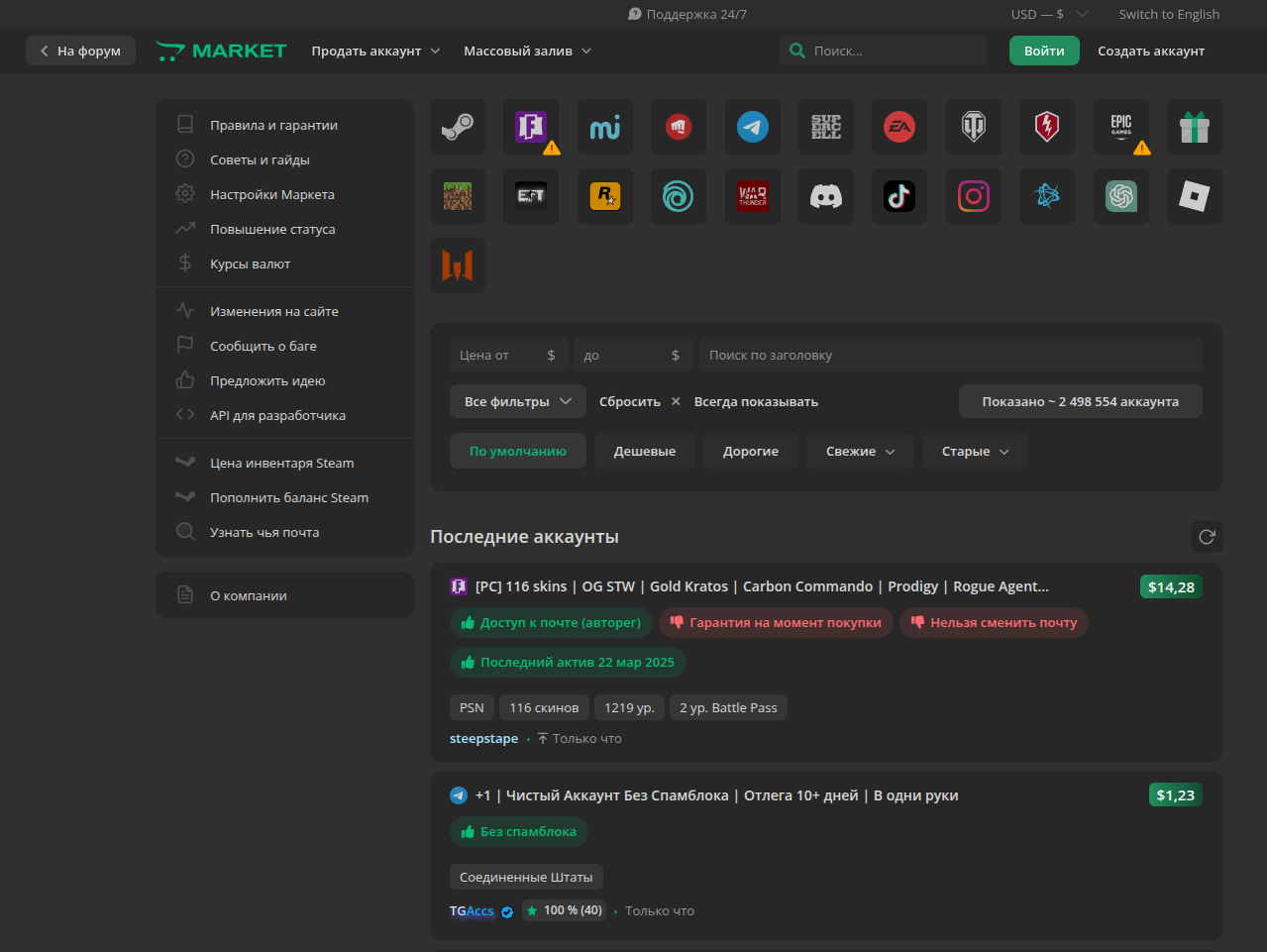Click Создать аккаунт link
Image resolution: width=1267 pixels, height=952 pixels.
pos(1151,51)
